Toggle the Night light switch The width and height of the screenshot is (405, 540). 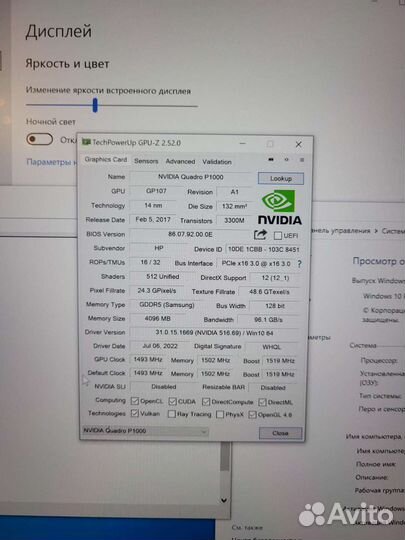40,139
